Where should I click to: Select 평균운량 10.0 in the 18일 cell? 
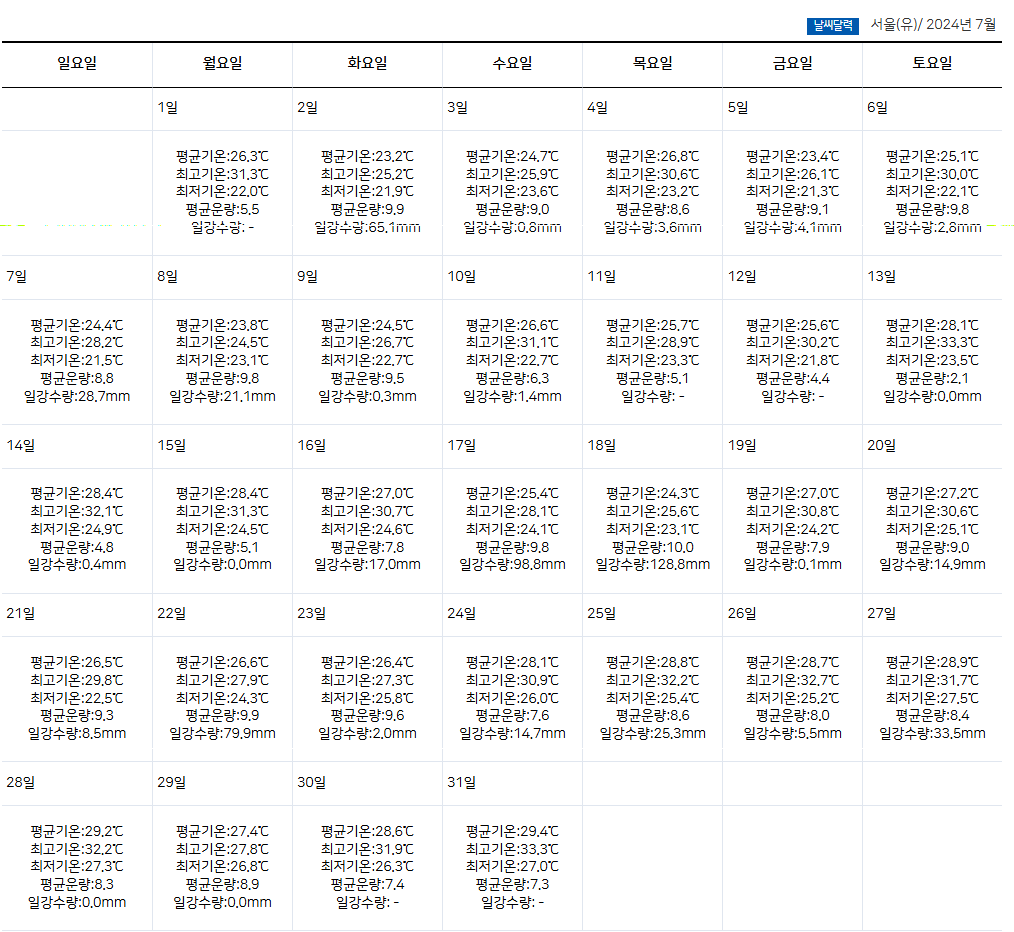click(x=652, y=547)
